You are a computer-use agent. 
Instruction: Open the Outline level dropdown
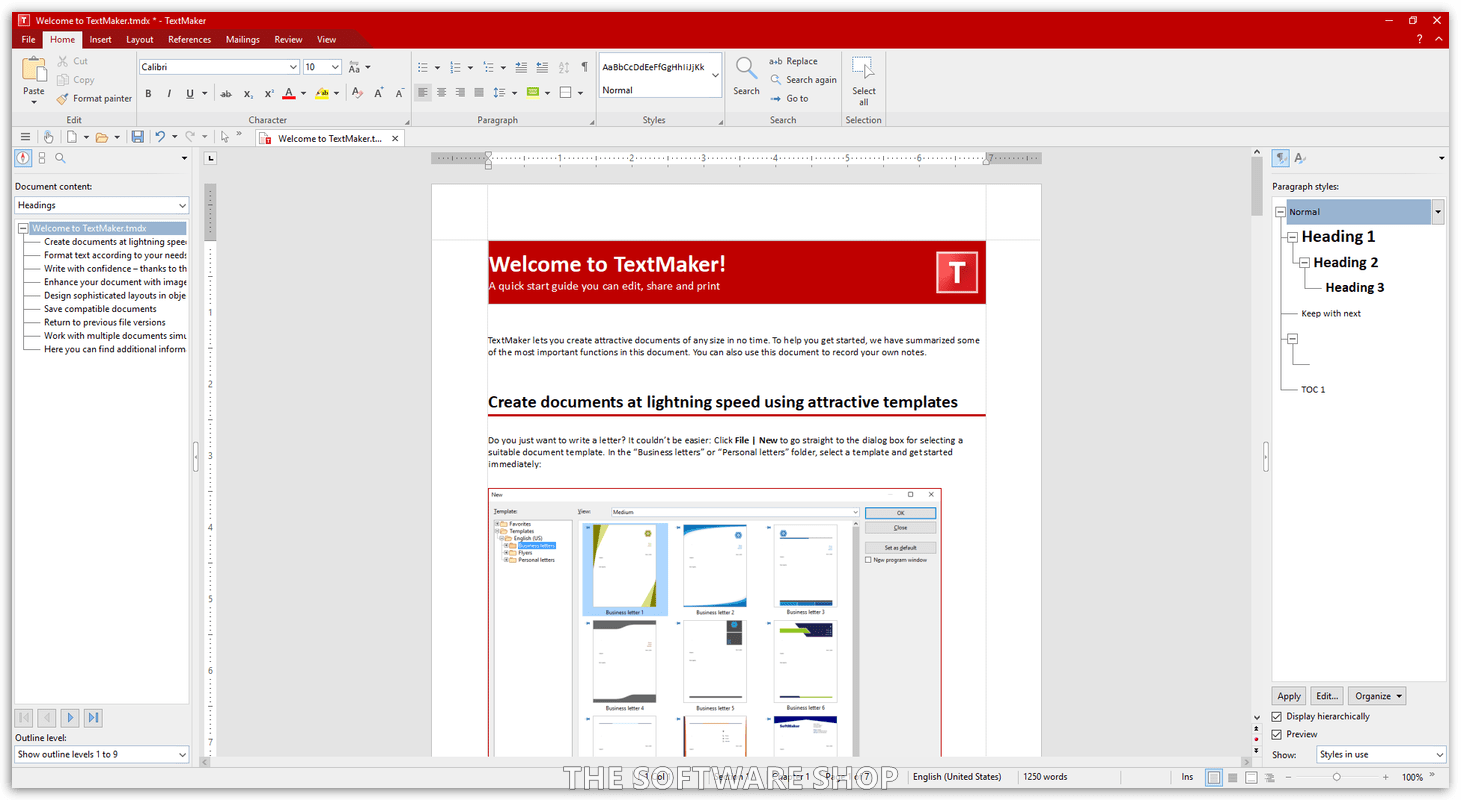[x=101, y=755]
